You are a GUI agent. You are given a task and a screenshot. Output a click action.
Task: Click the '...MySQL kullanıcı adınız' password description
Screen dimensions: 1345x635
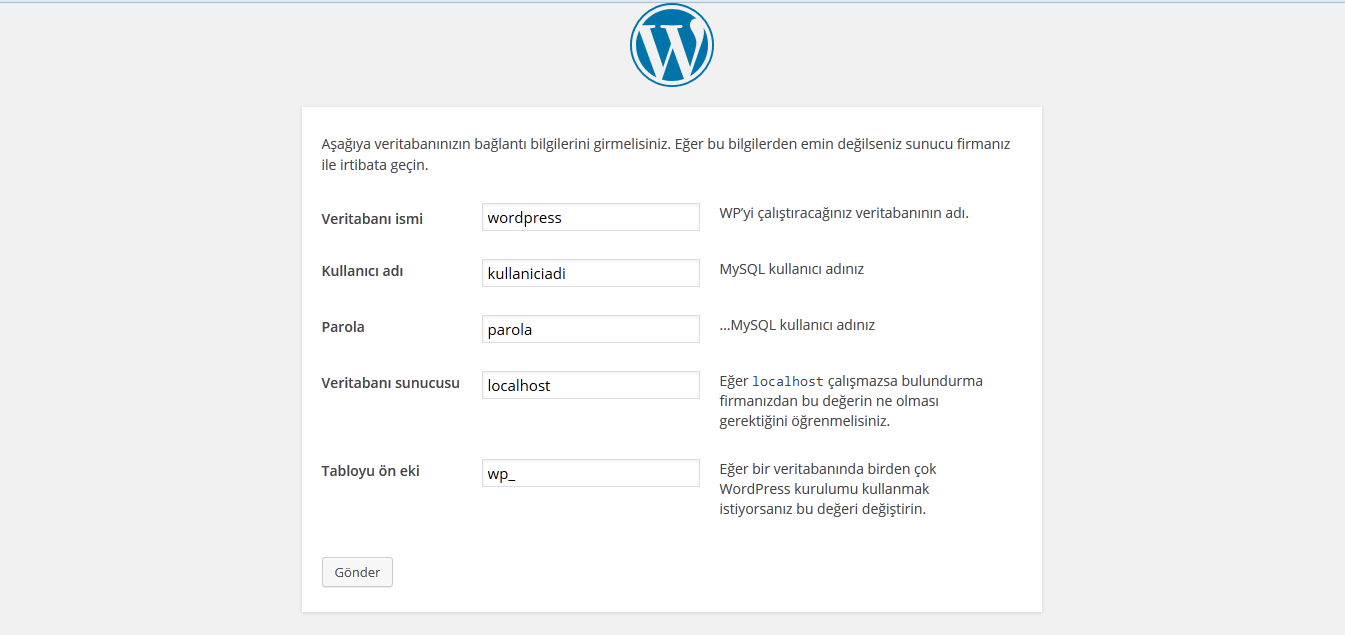797,325
